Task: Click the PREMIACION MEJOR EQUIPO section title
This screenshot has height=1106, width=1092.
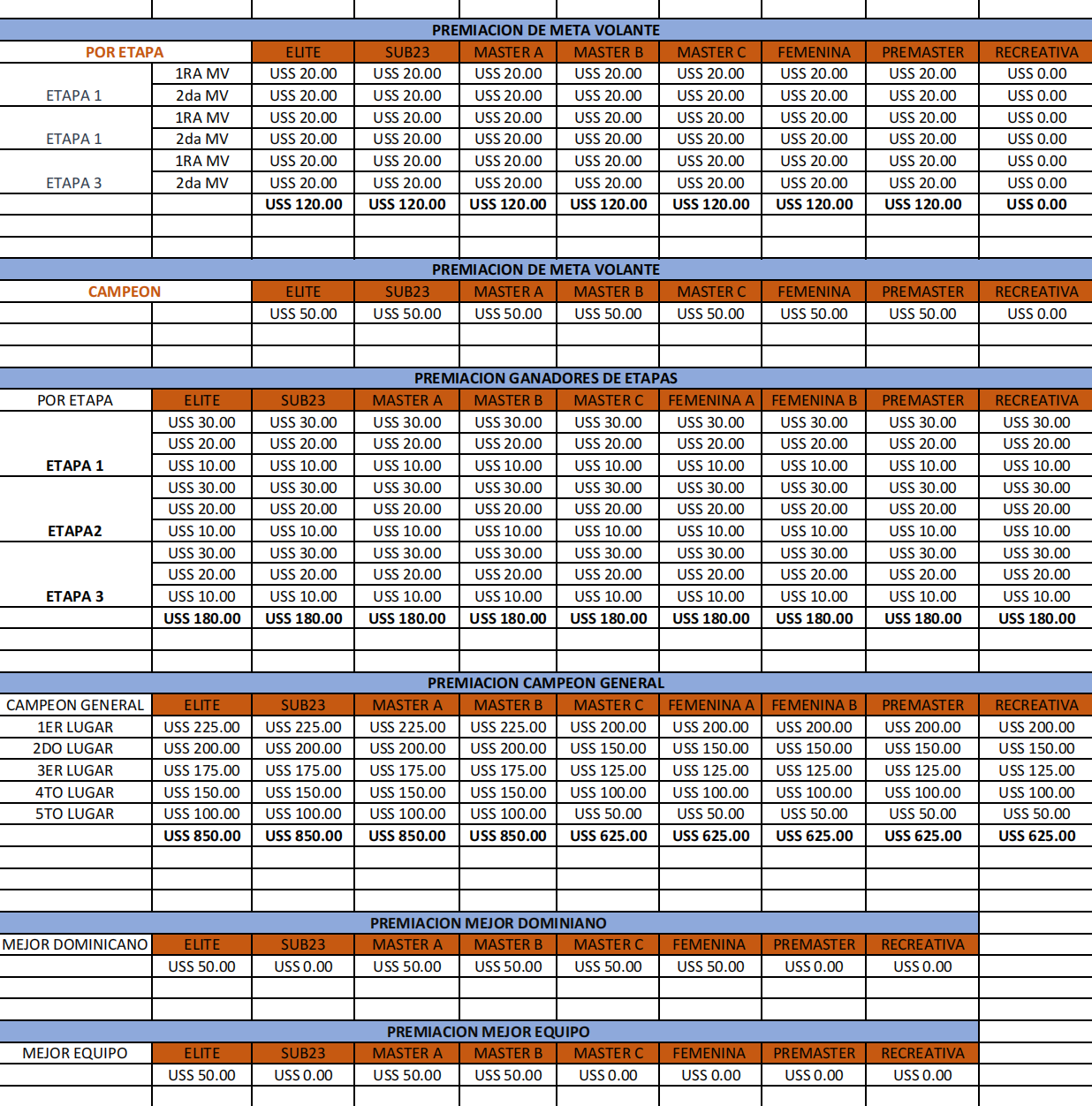Action: 488,1032
